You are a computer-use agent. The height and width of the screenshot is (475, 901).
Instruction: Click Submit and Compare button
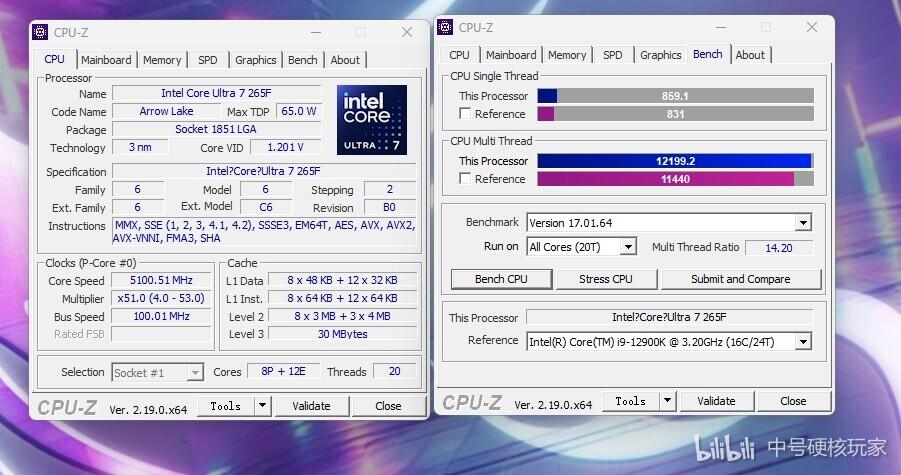741,279
